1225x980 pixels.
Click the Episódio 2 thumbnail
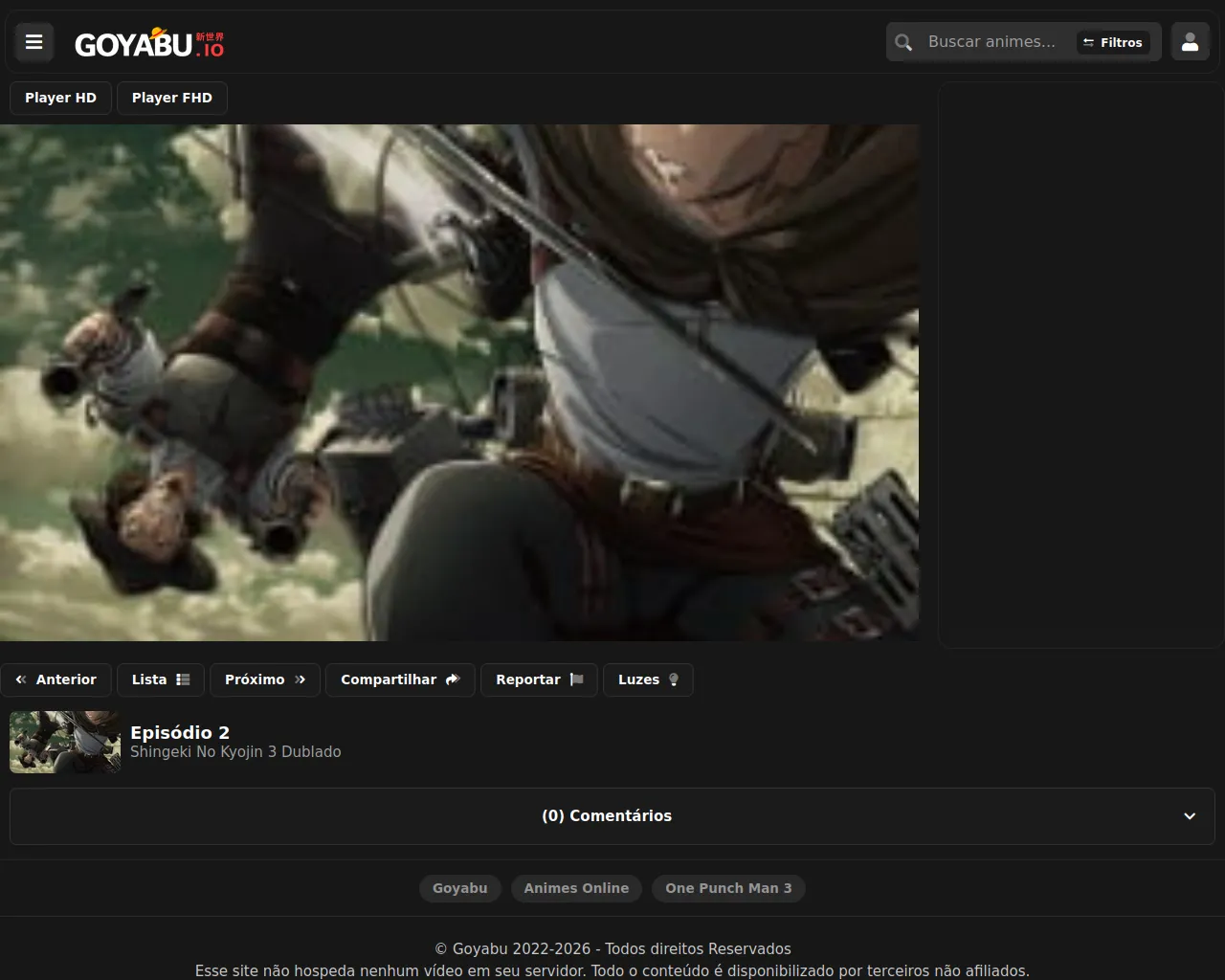tap(65, 742)
